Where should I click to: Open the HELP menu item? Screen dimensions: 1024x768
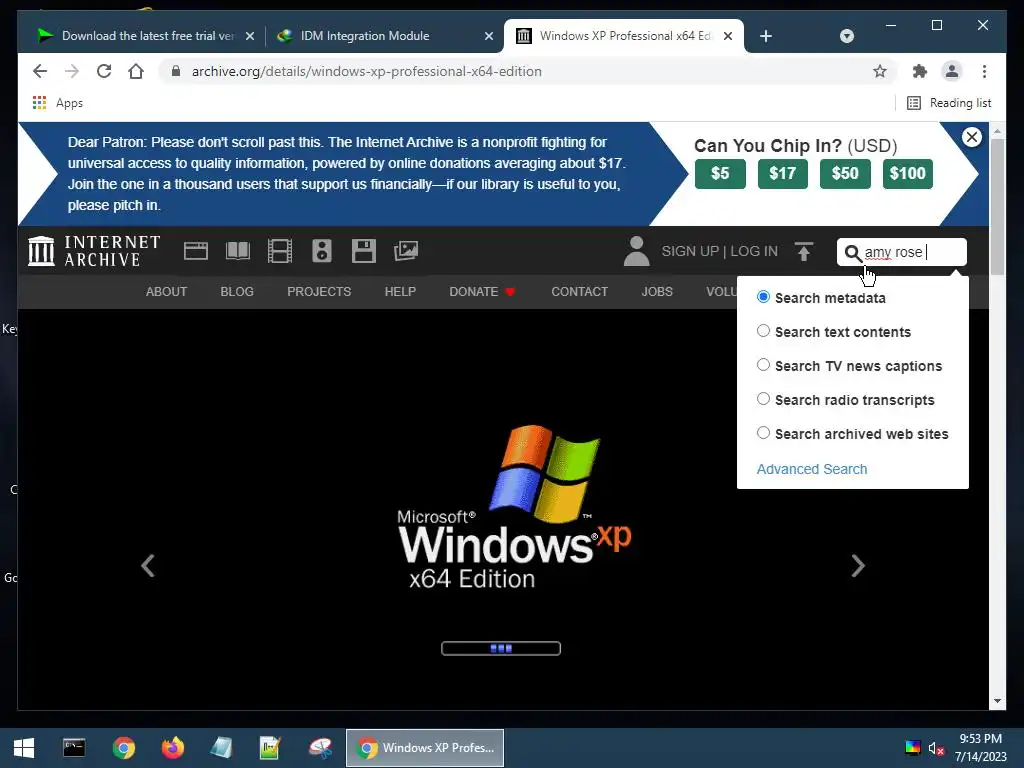400,291
